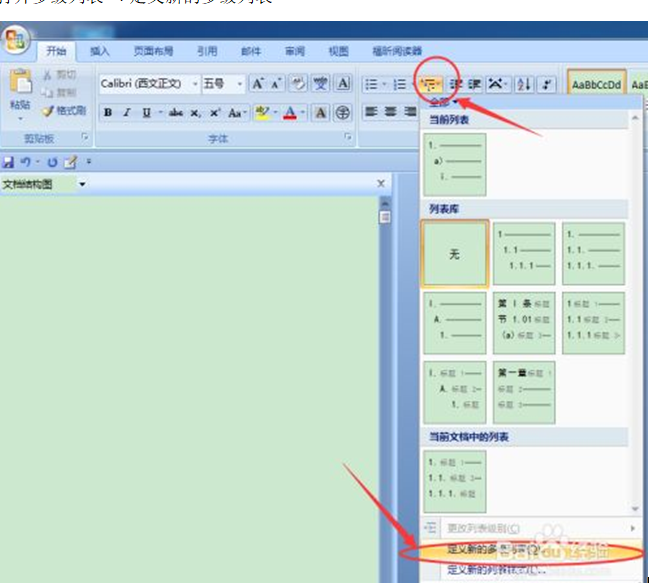Switch to the 邮件 (Mailings) tab
This screenshot has height=583, width=652.
point(251,51)
